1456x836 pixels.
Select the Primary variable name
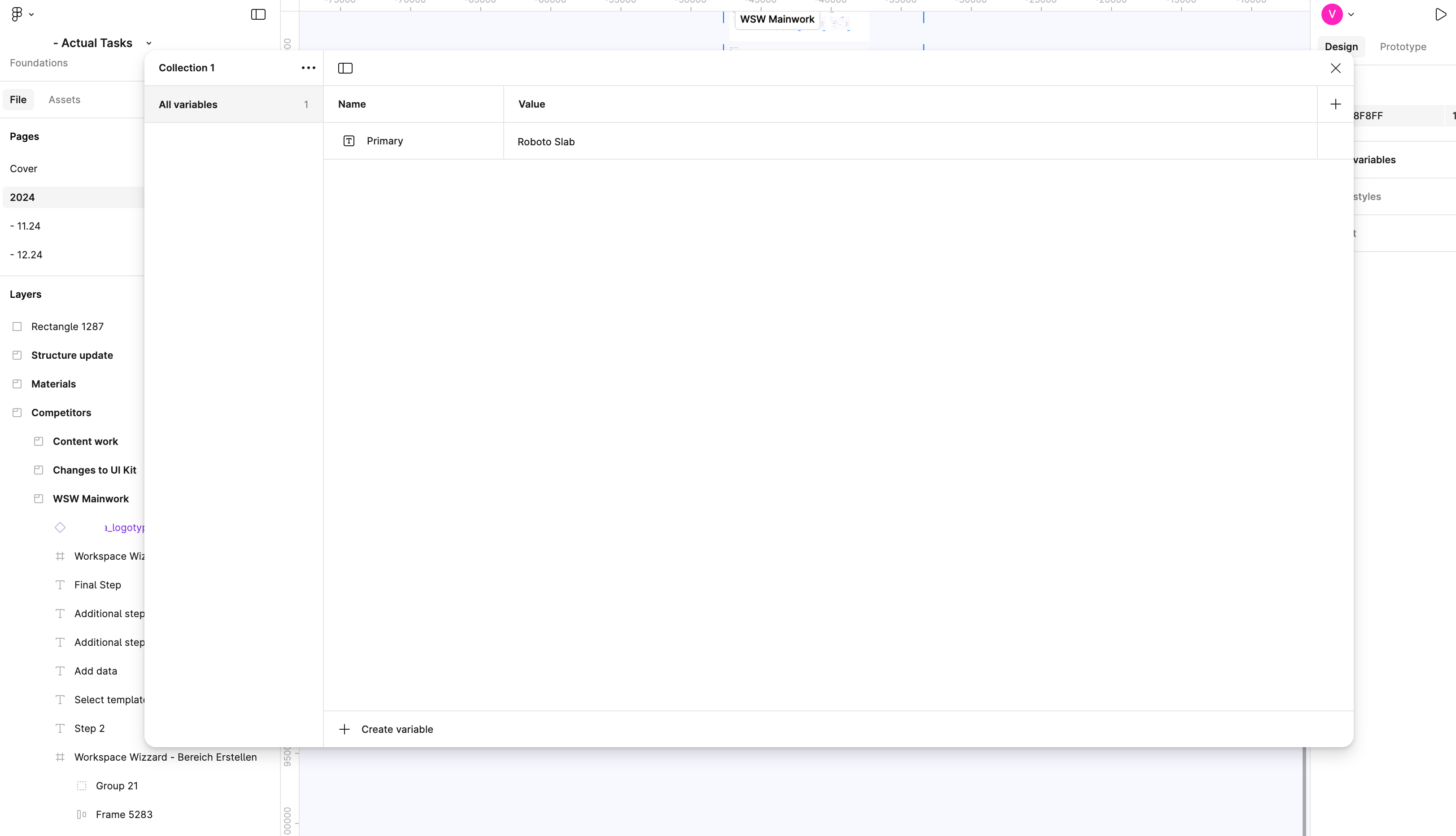(x=385, y=141)
